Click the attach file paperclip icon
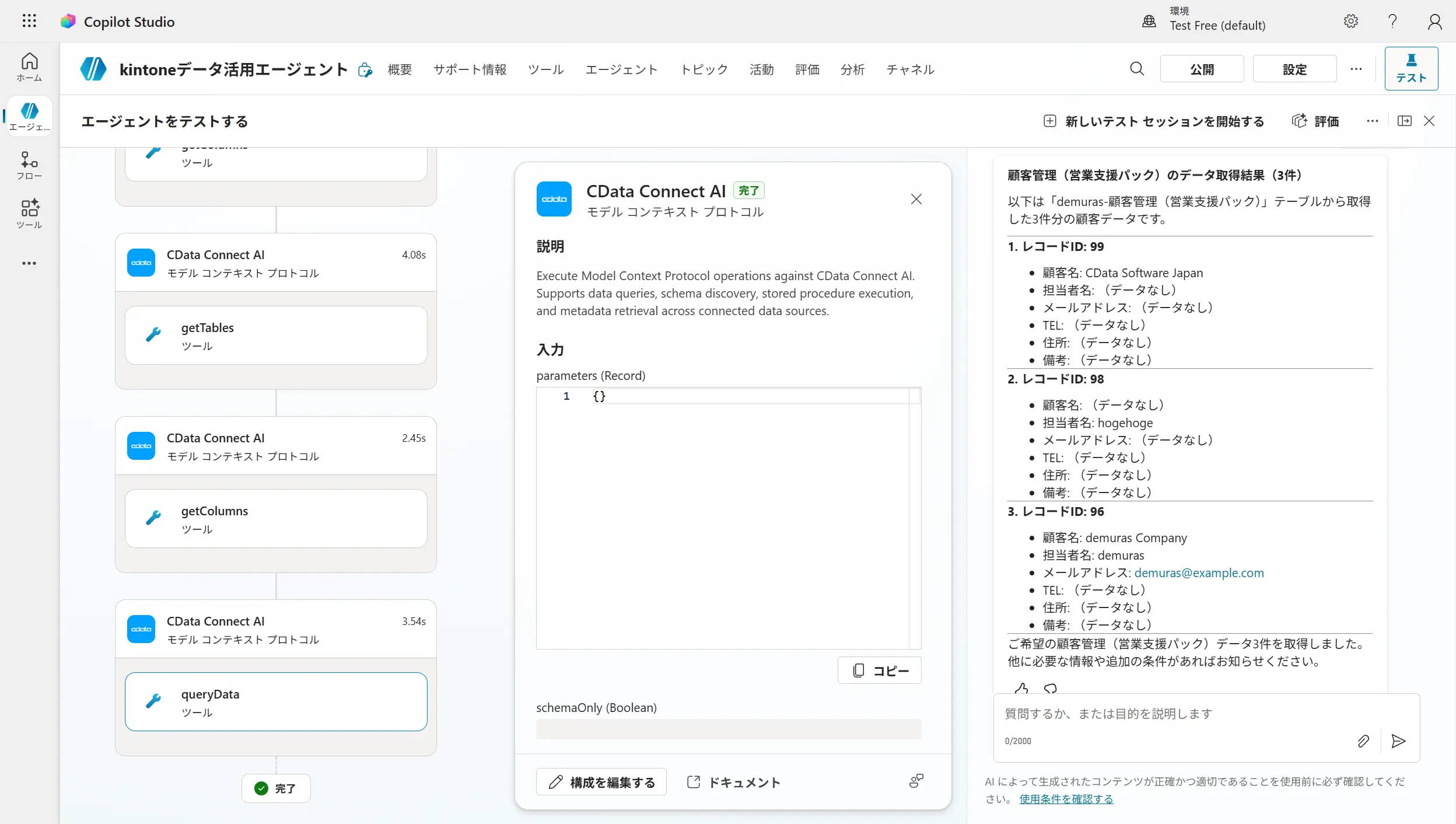Screen dimensions: 1456x824 tap(1363, 741)
